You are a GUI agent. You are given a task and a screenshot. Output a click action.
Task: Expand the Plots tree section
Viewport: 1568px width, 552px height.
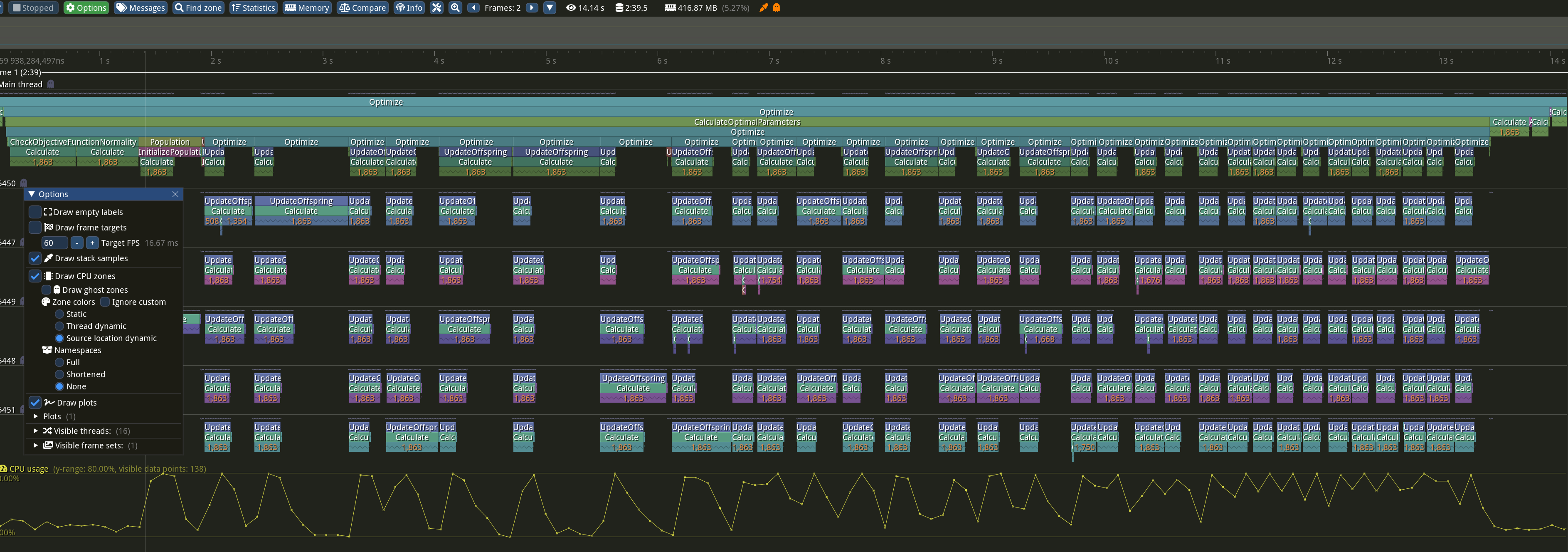(36, 416)
